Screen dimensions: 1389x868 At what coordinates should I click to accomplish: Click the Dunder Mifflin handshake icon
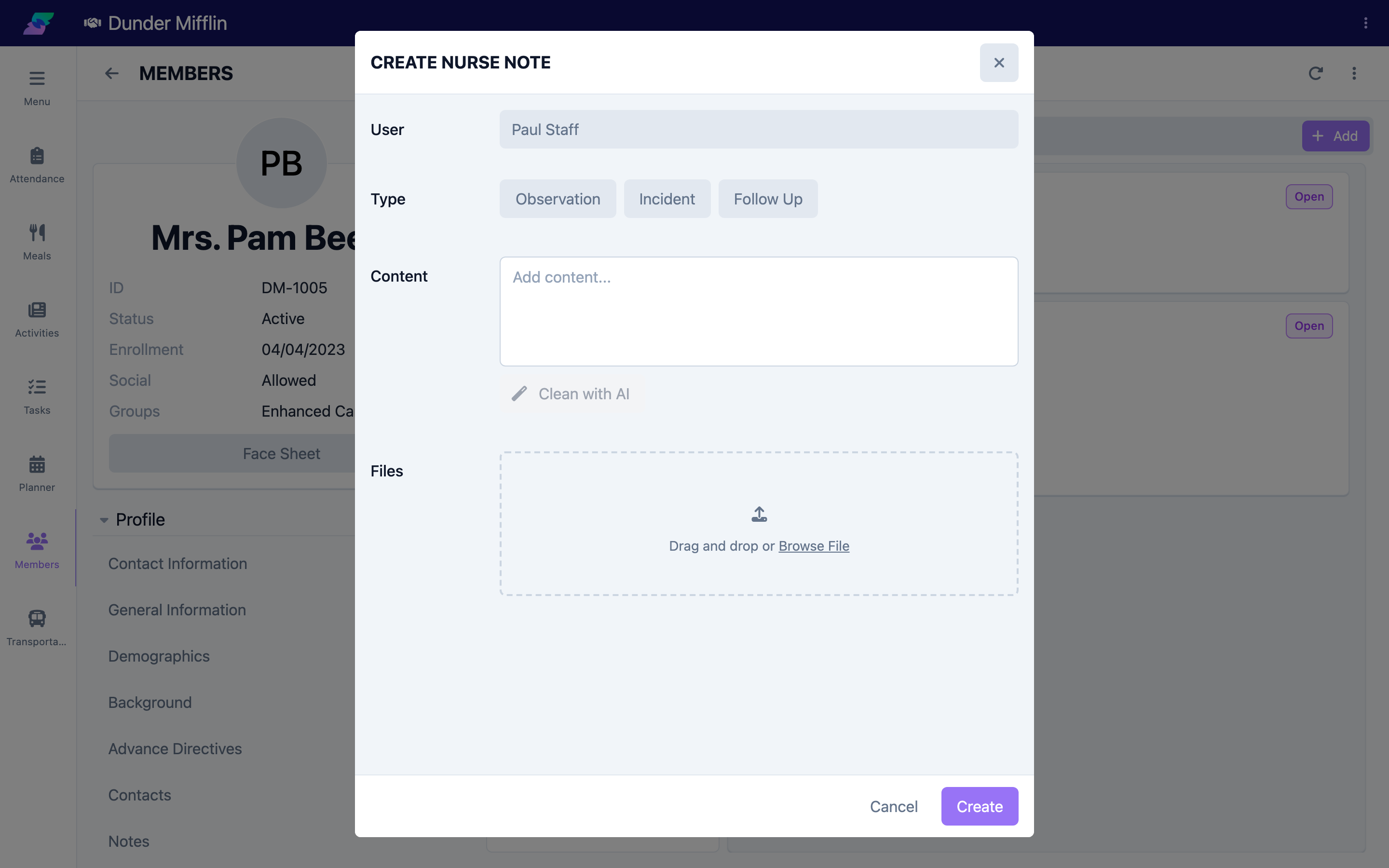coord(93,23)
